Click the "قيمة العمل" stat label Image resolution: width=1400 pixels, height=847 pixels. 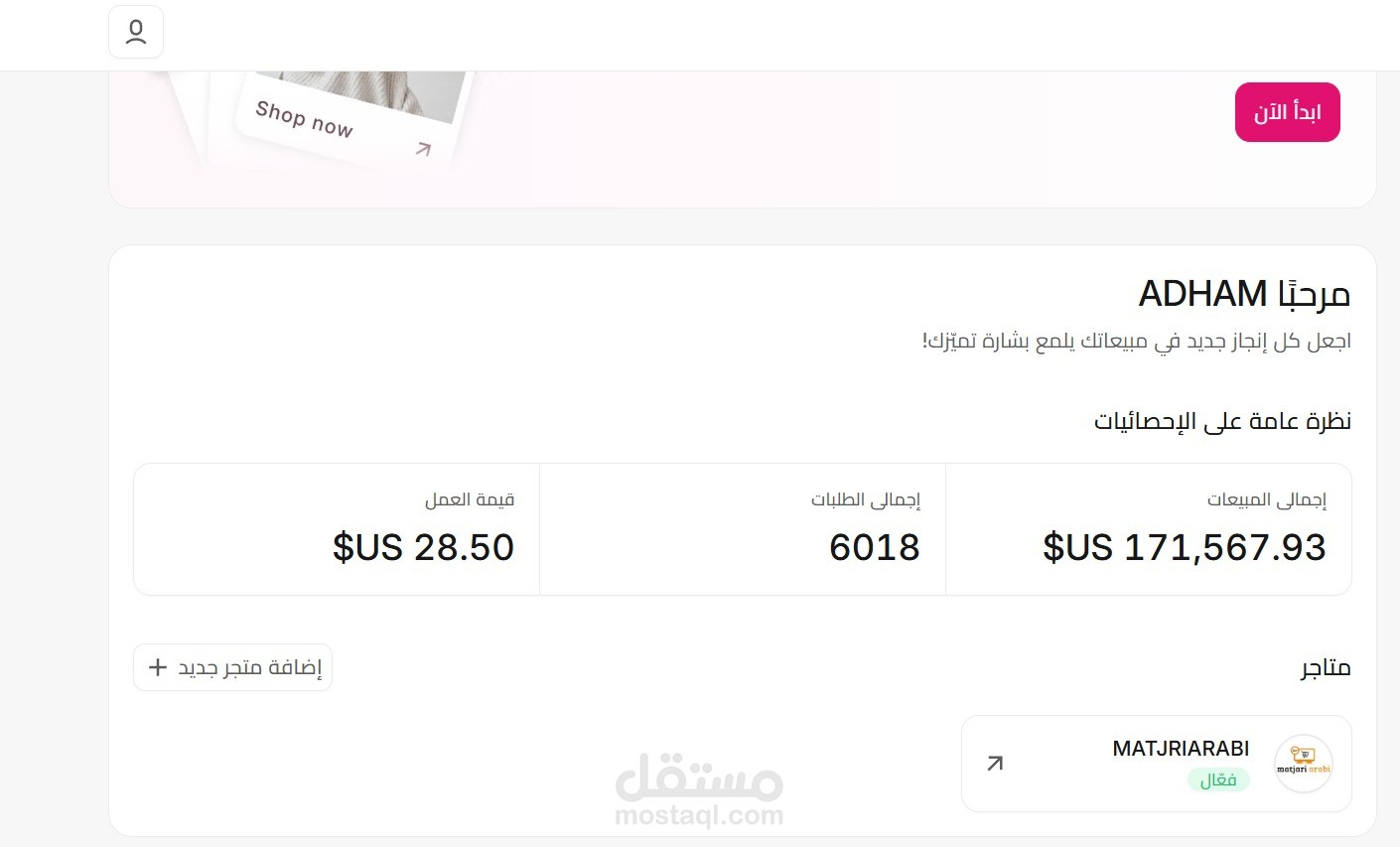pyautogui.click(x=470, y=499)
